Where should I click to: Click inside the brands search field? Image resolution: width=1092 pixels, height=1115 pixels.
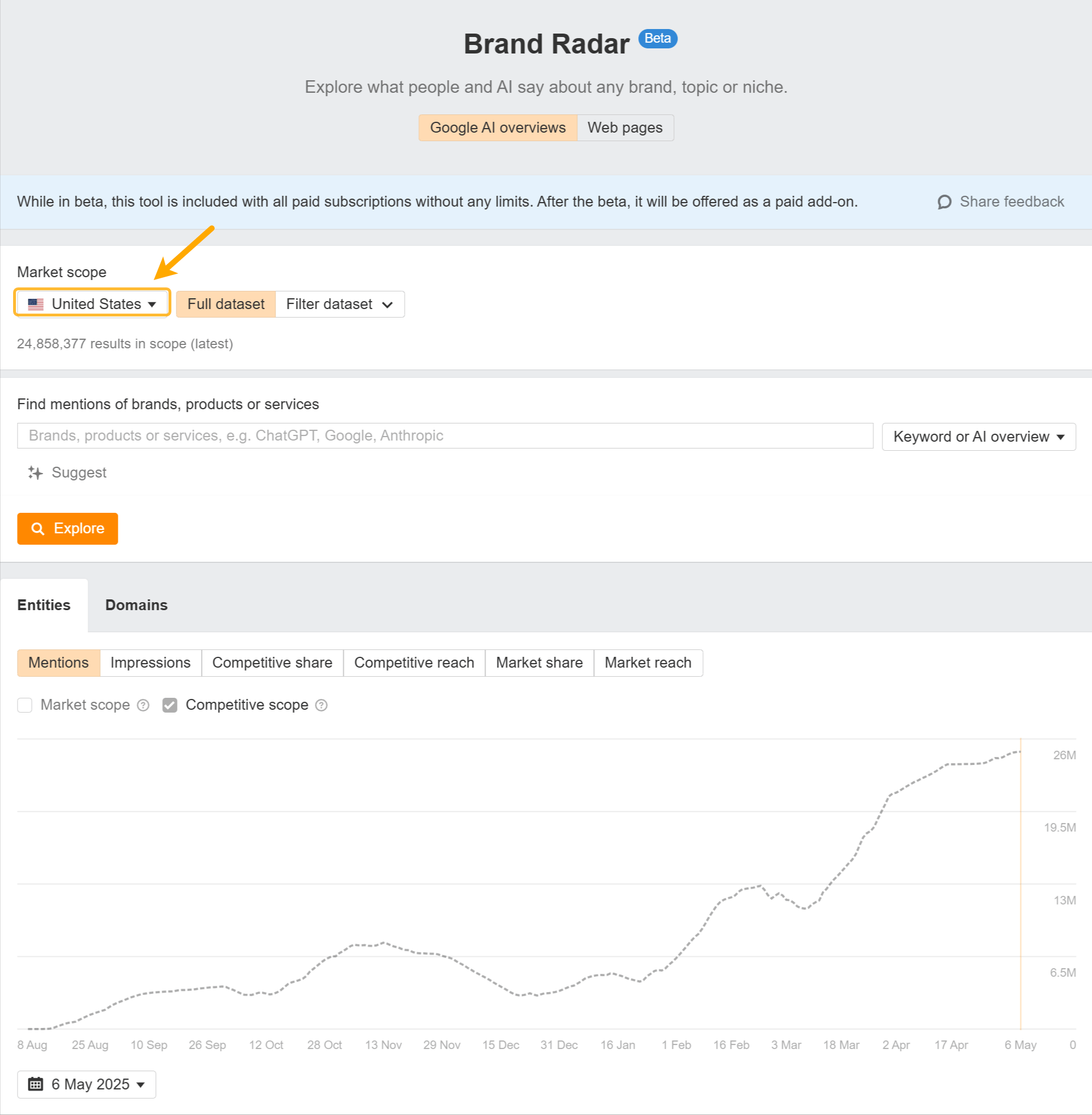coord(445,435)
